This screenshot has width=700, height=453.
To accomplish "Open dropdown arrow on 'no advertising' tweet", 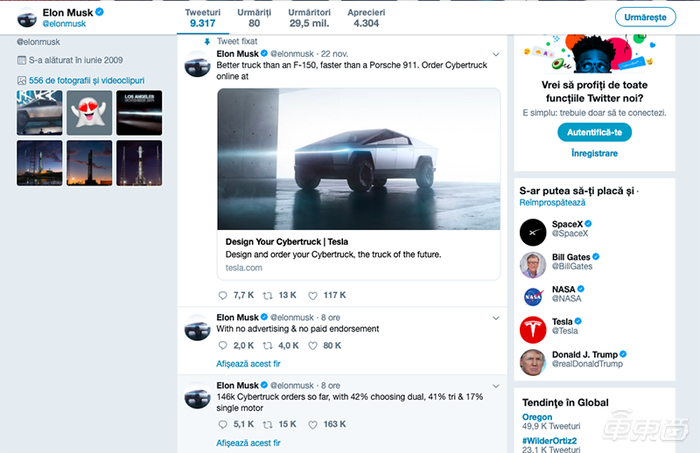I will coord(496,318).
